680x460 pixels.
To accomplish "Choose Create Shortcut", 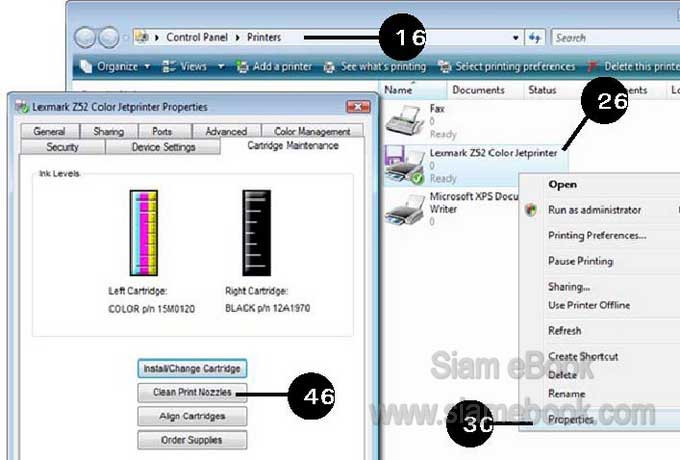I will click(583, 356).
